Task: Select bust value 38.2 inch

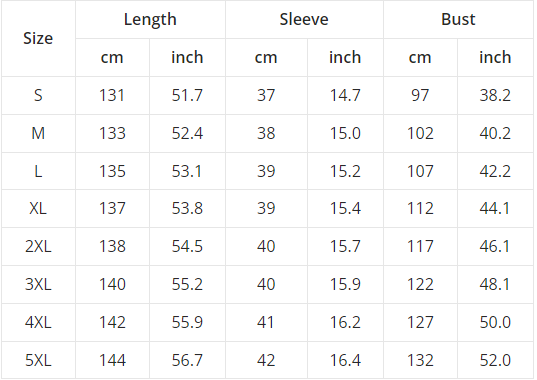Action: (495, 95)
